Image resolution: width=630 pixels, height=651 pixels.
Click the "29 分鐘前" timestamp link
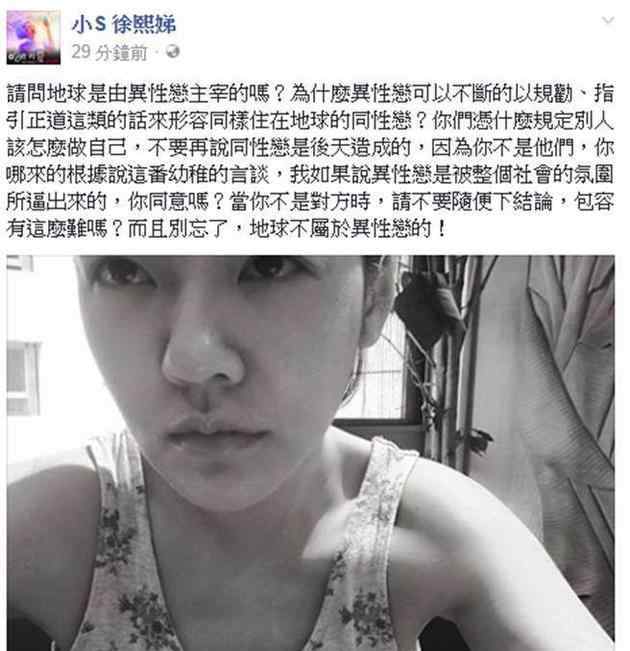point(110,52)
